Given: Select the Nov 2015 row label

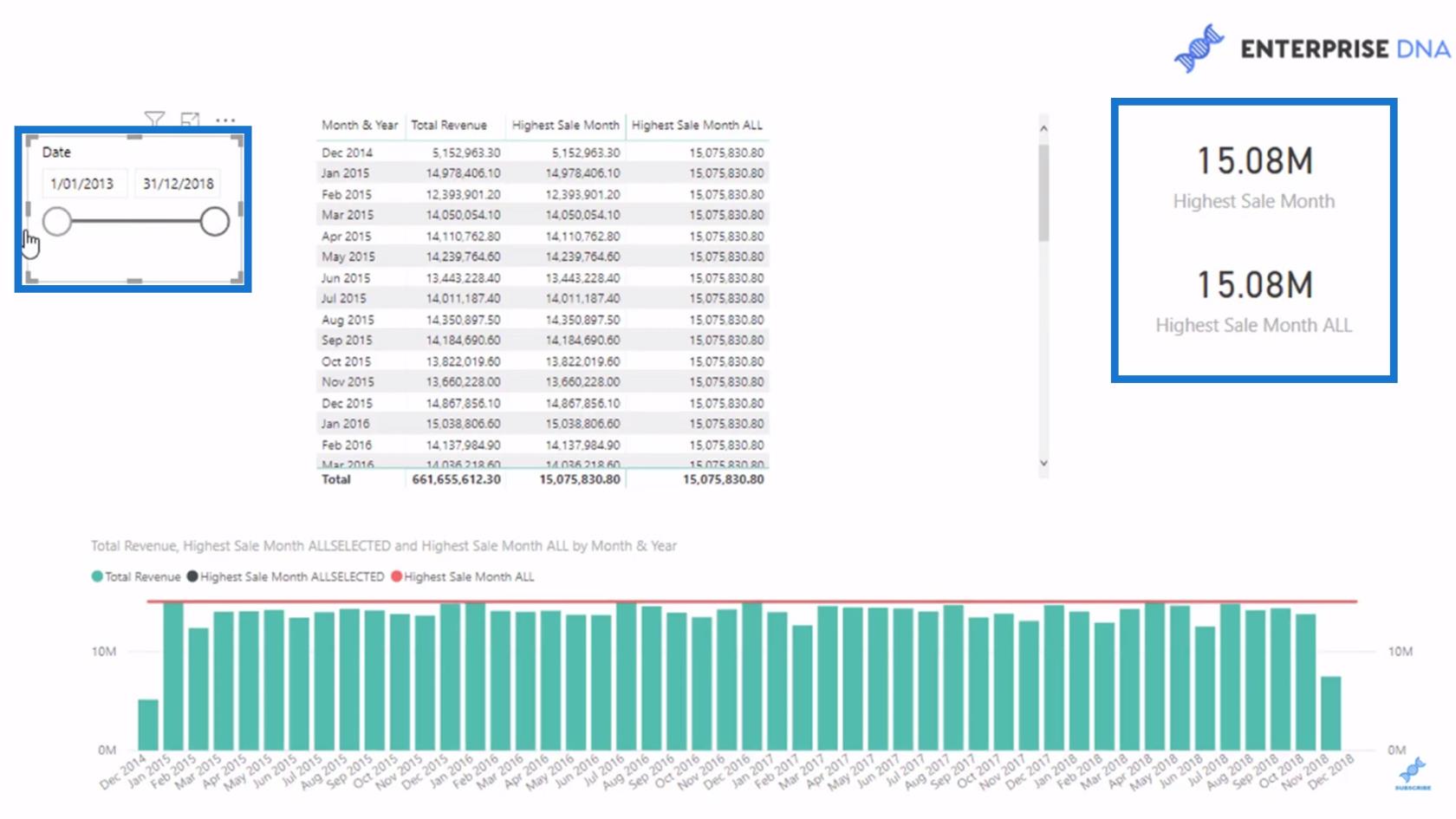Looking at the screenshot, I should tap(348, 382).
